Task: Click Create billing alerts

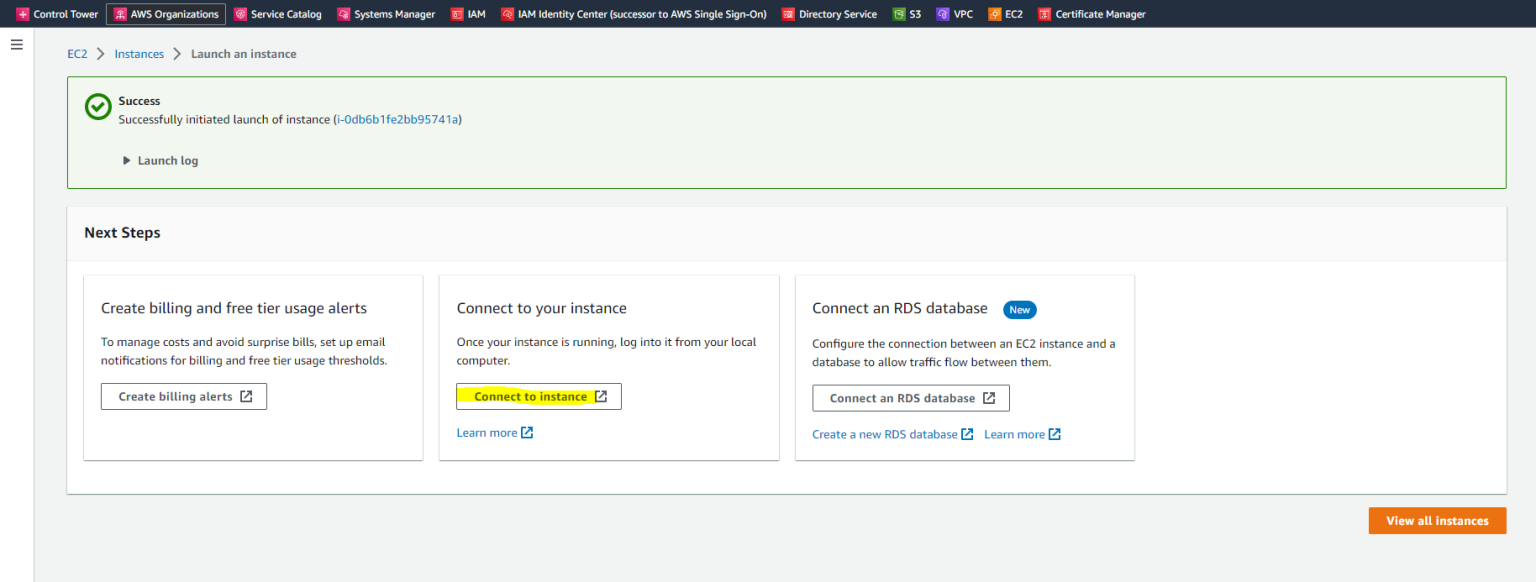Action: tap(183, 396)
